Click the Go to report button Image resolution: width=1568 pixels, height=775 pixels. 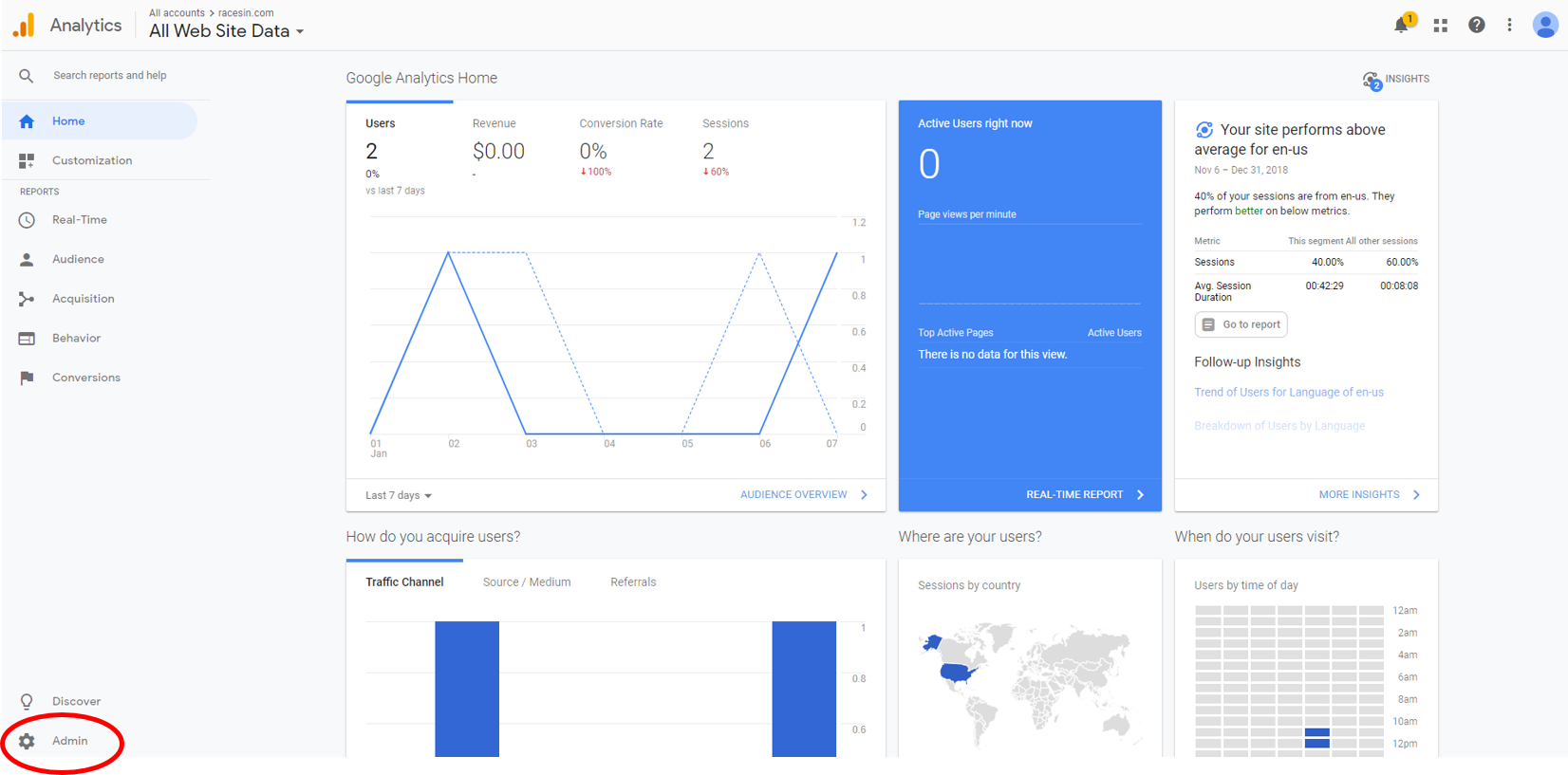click(x=1241, y=324)
